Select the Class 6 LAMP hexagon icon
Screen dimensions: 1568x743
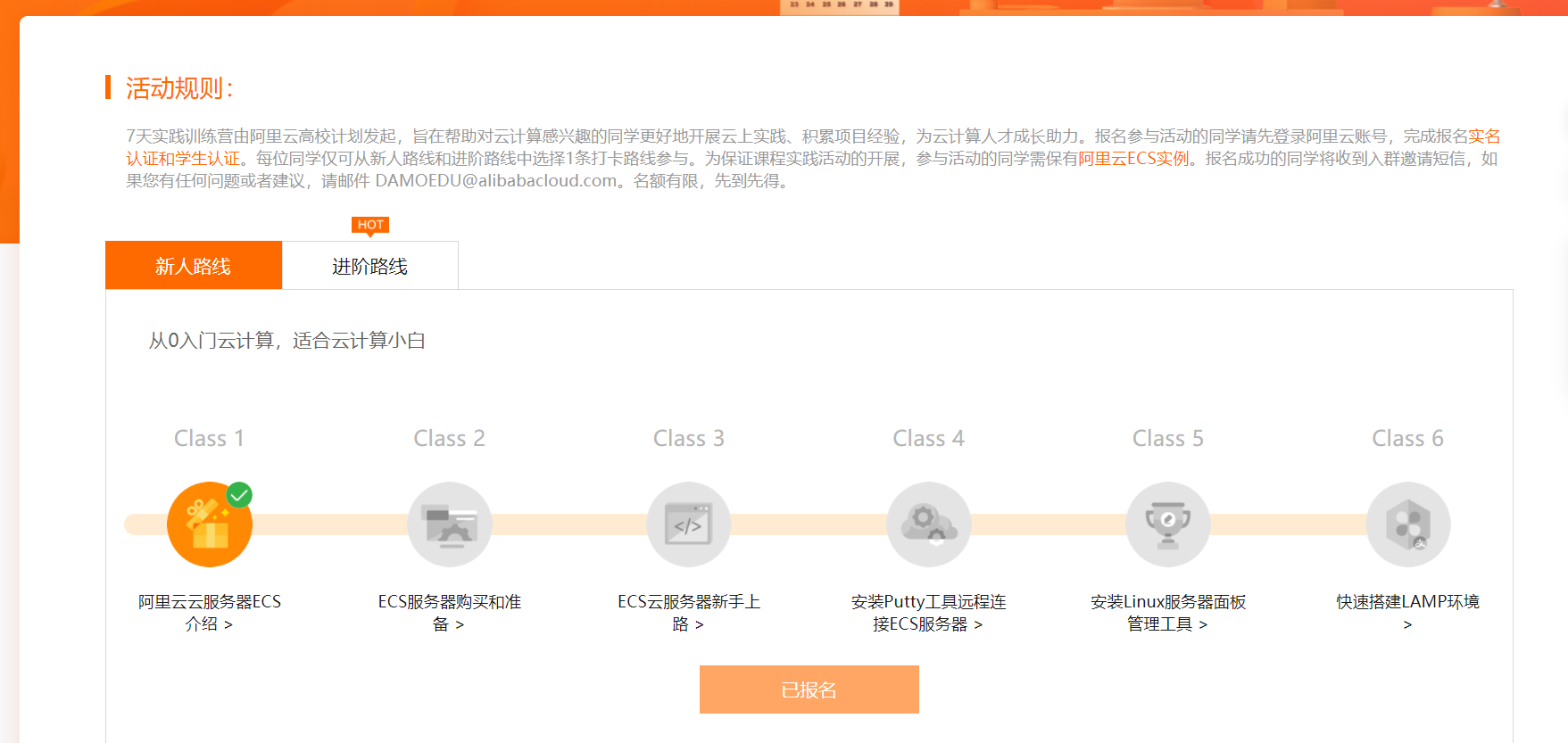point(1408,524)
